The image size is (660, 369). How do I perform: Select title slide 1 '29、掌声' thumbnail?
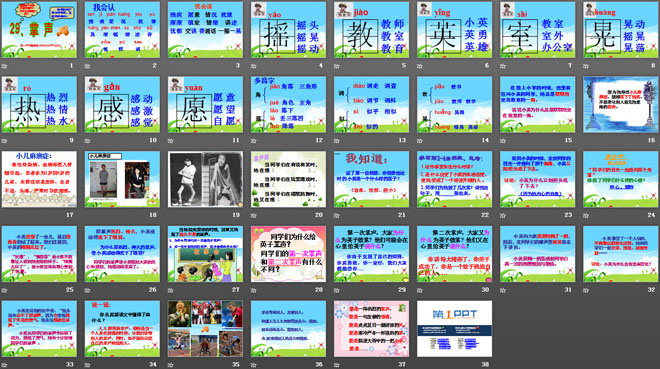point(39,30)
